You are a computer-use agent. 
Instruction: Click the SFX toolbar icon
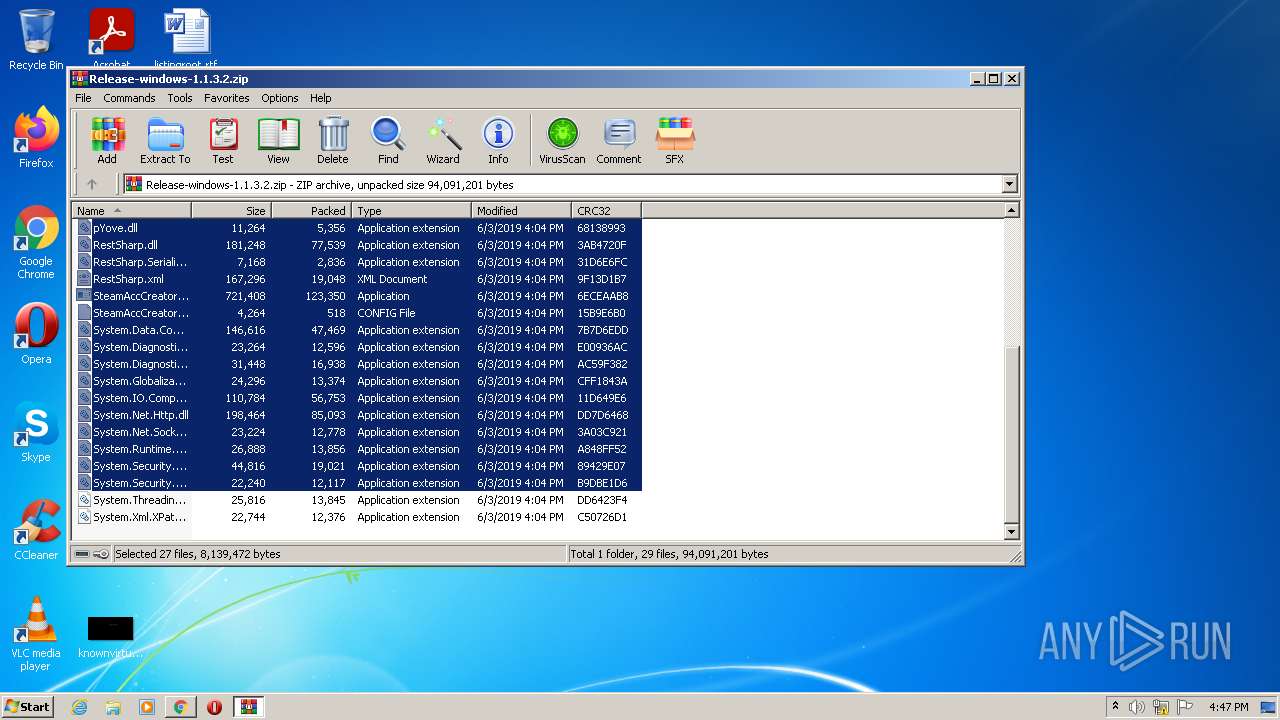coord(675,140)
